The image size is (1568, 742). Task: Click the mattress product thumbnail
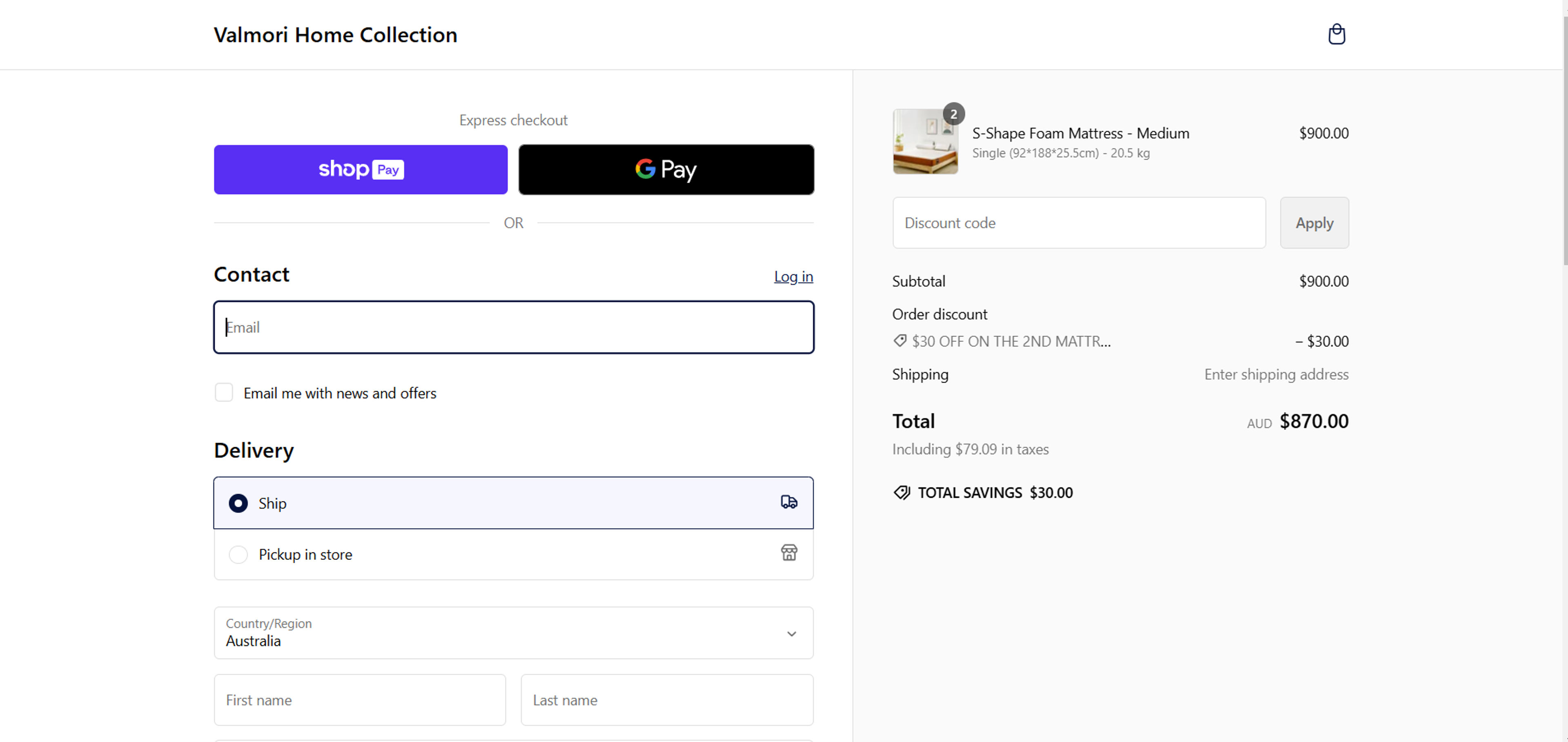coord(924,142)
